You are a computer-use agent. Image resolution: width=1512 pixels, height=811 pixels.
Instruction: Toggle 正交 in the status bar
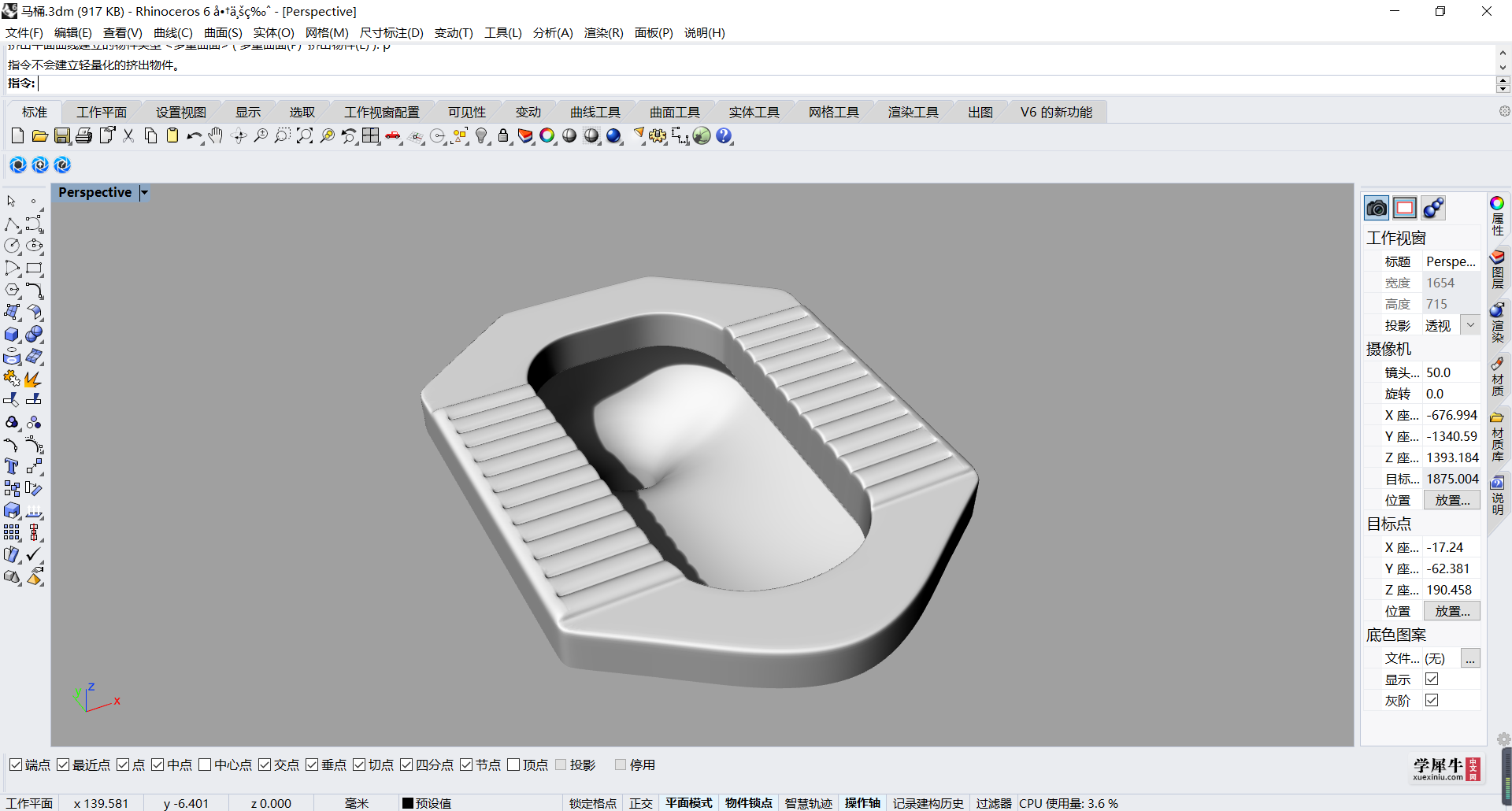(x=641, y=803)
